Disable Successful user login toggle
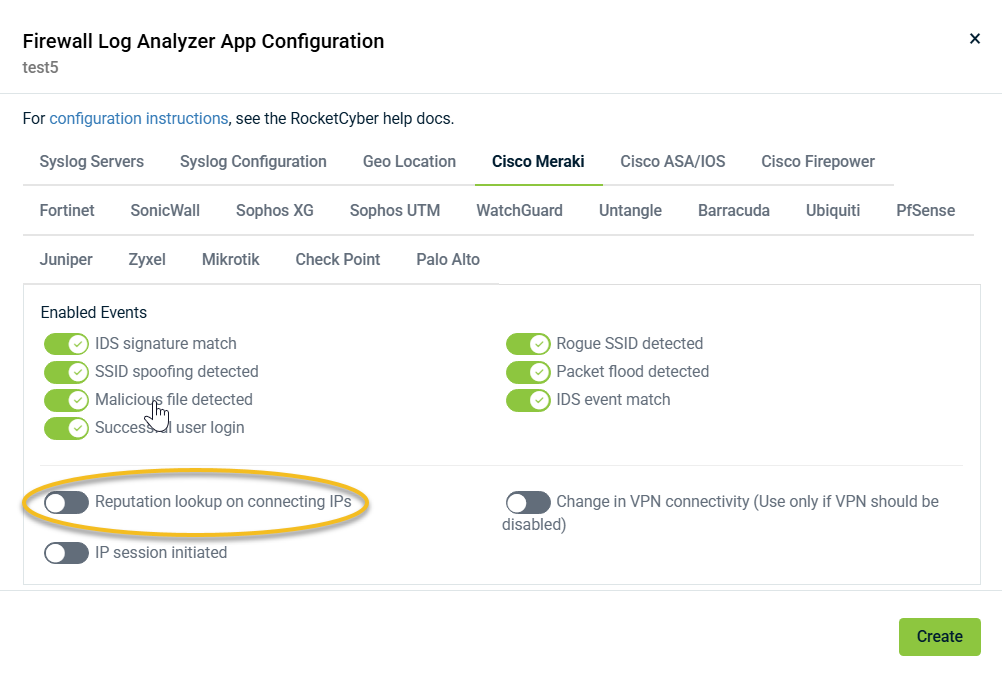Screen dimensions: 1002x673 click(x=67, y=428)
